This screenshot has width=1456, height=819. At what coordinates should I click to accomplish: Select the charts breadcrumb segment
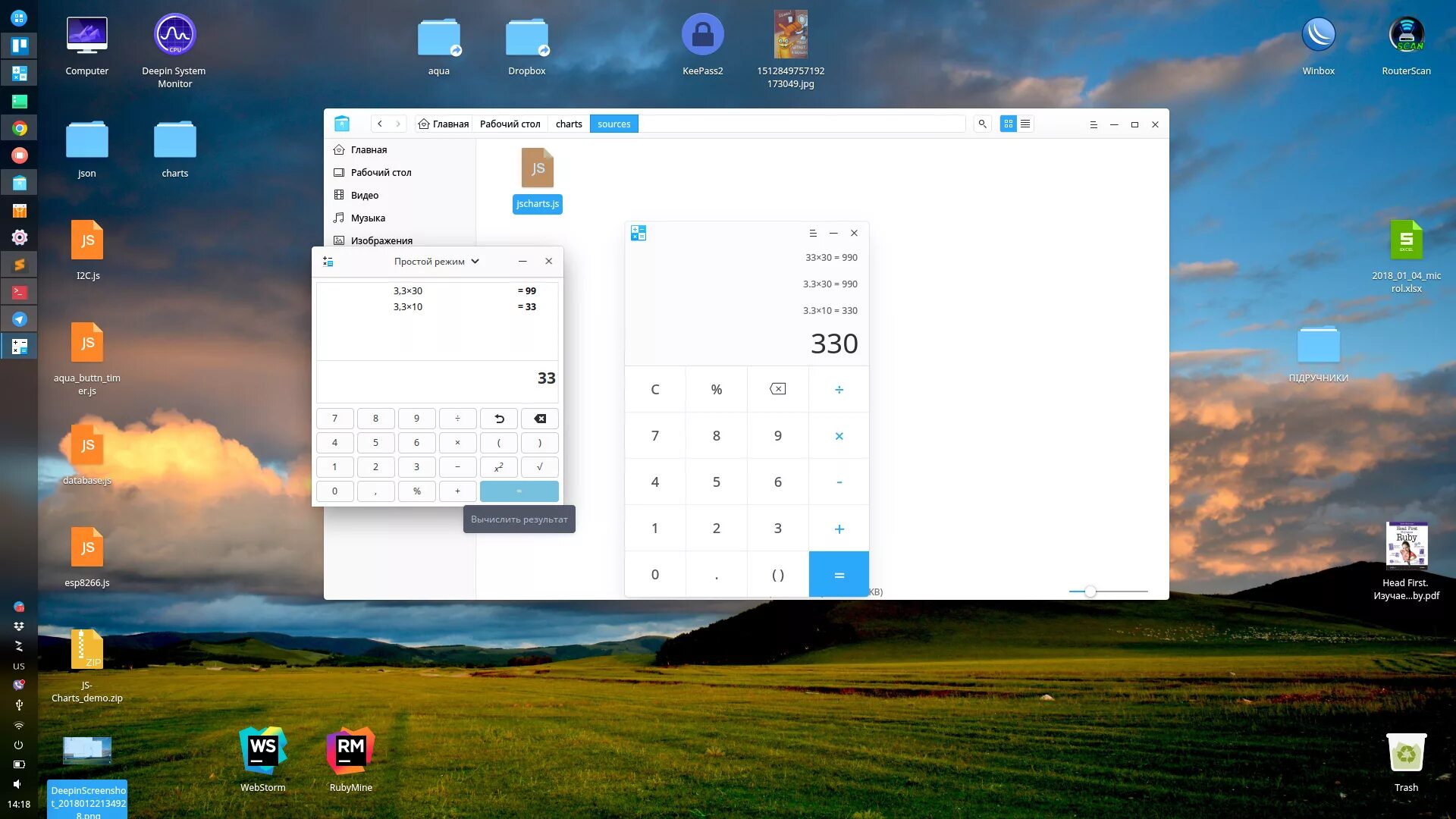(x=568, y=124)
